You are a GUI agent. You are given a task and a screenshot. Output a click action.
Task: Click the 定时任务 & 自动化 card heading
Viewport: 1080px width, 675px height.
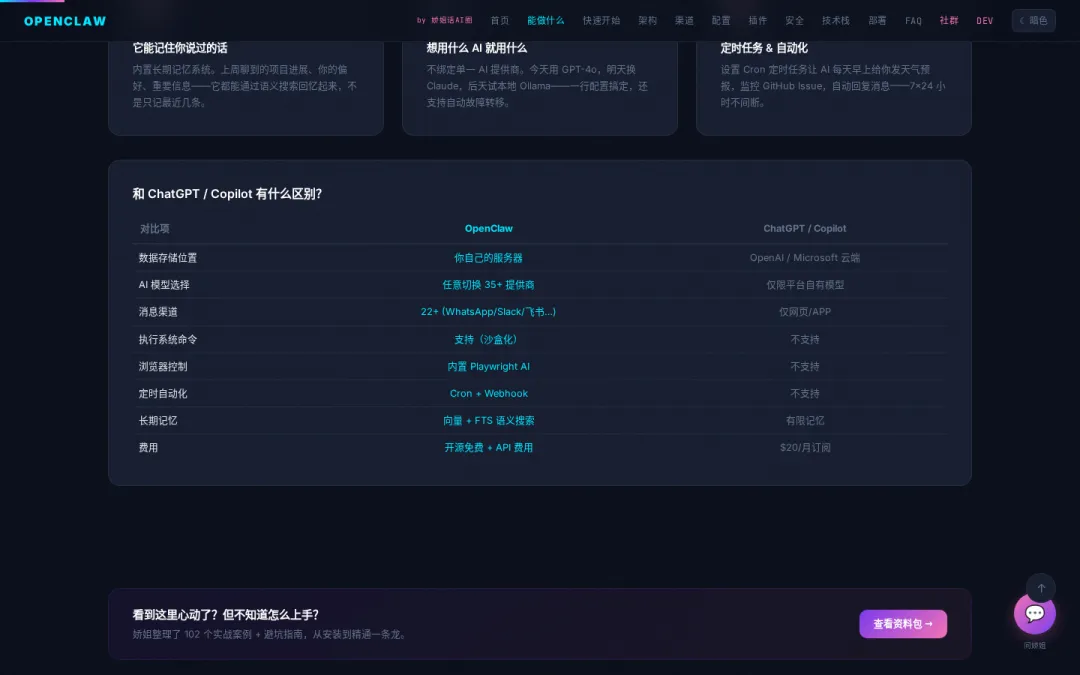click(764, 48)
